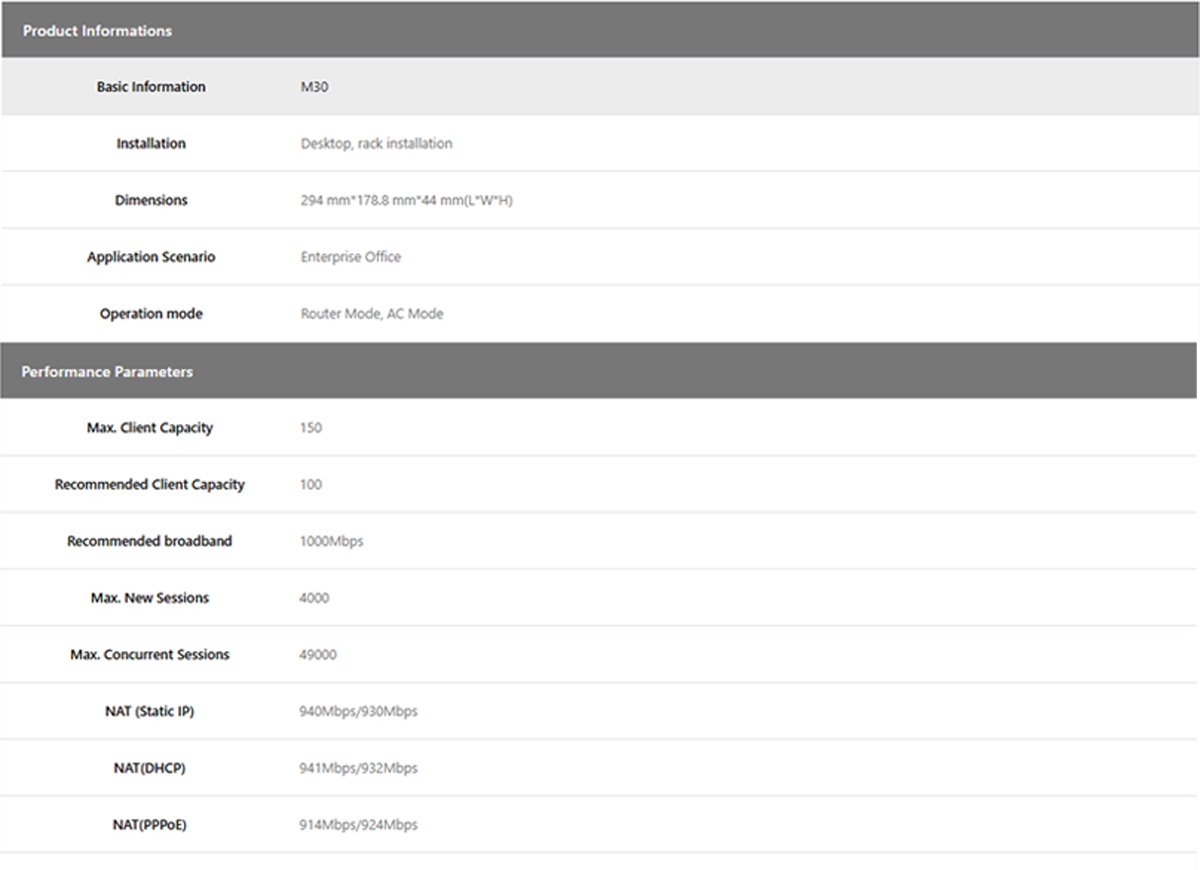
Task: Click the Desktop, rack installation text
Action: (x=376, y=144)
